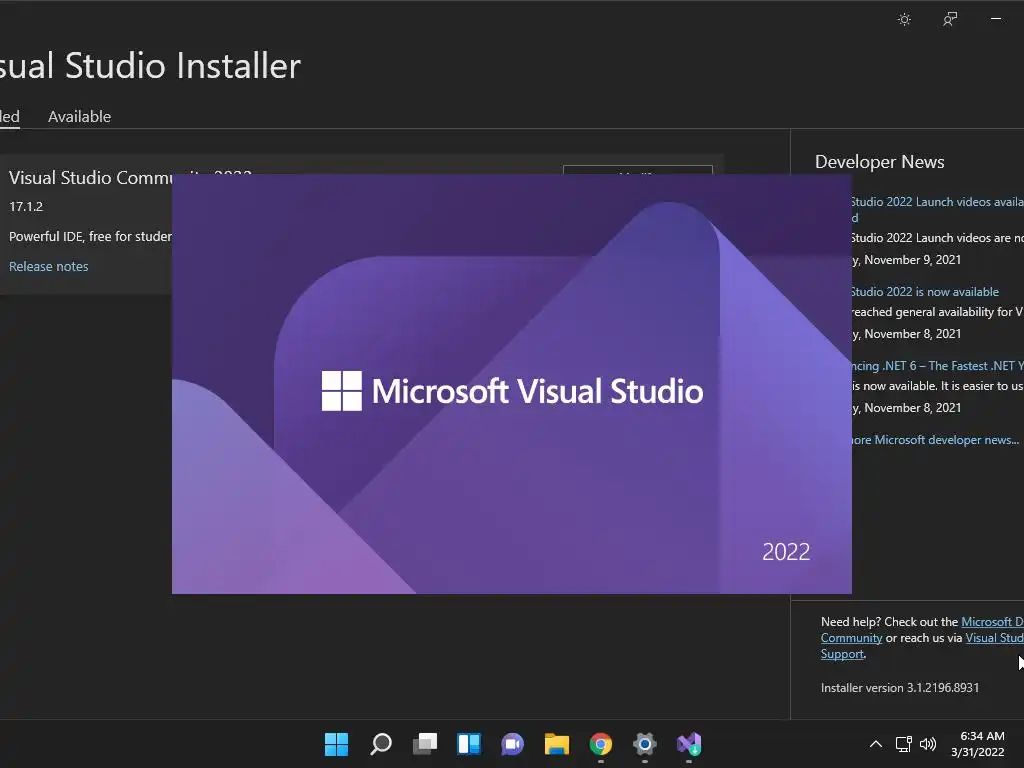Open Task View on the taskbar

(424, 744)
